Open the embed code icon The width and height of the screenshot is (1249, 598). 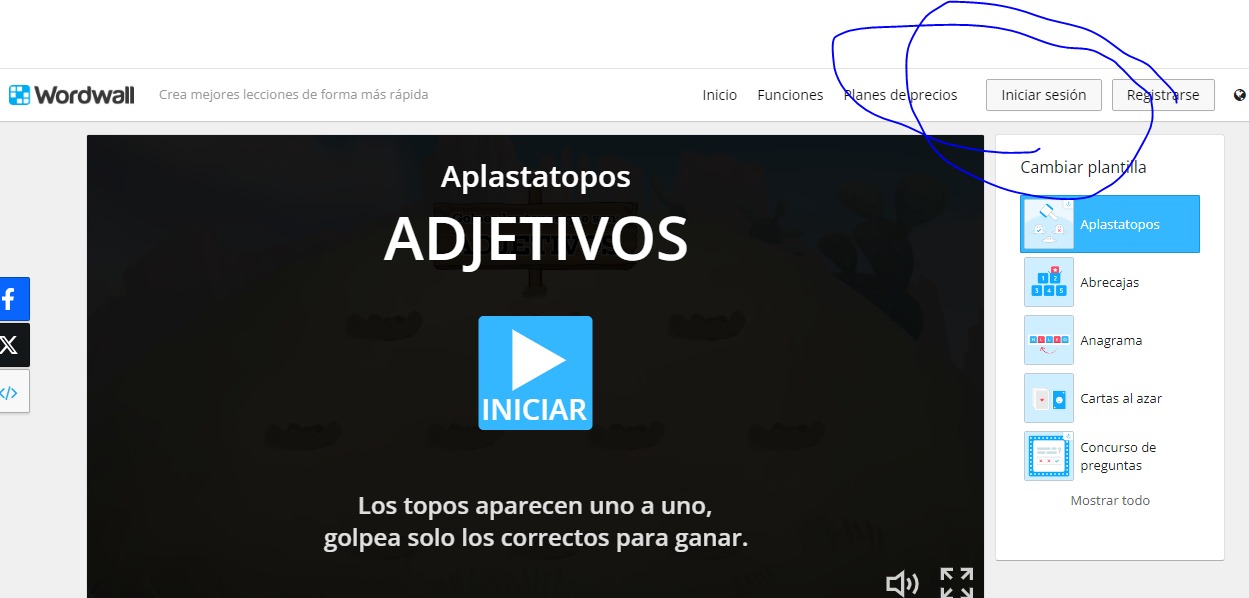point(12,392)
